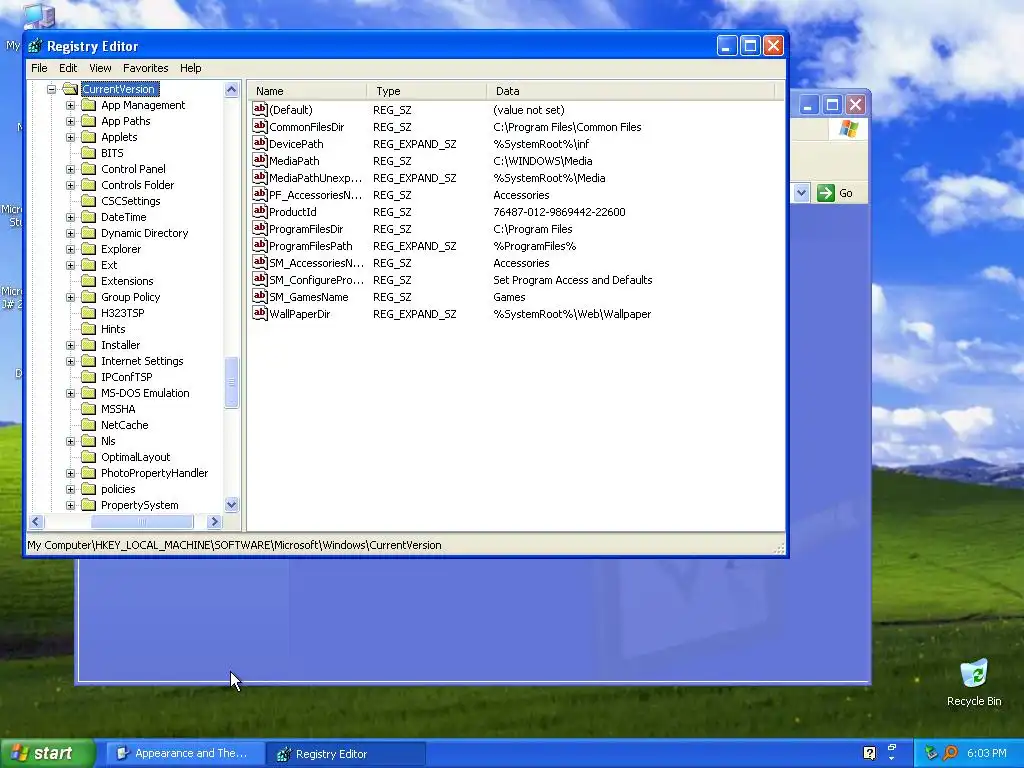The image size is (1024, 768).
Task: Click the Start button
Action: pyautogui.click(x=47, y=753)
